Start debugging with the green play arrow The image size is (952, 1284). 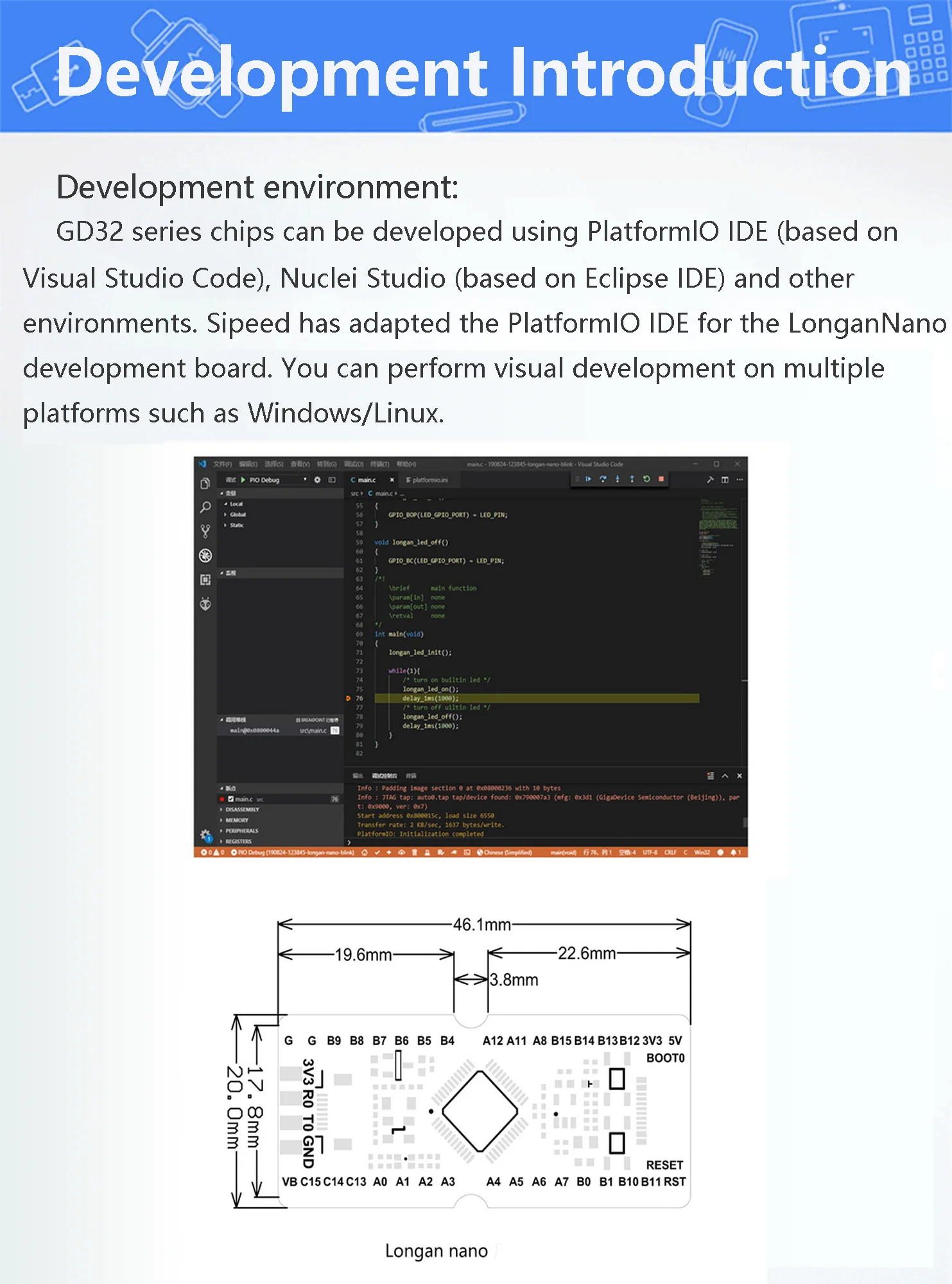[243, 480]
